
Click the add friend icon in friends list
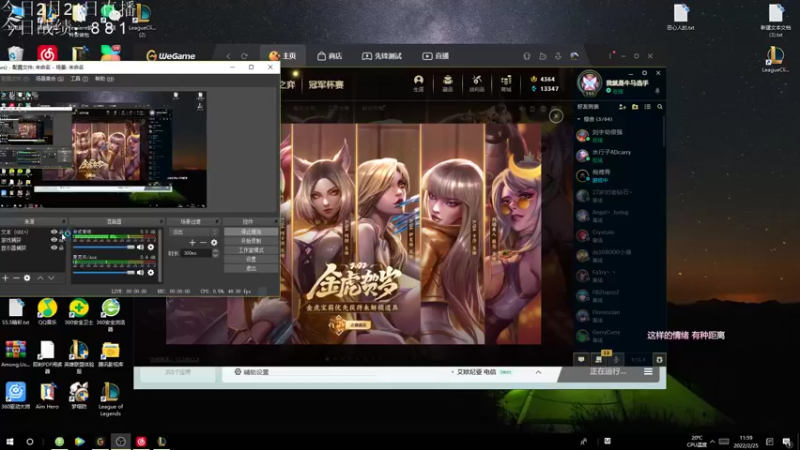coord(622,107)
